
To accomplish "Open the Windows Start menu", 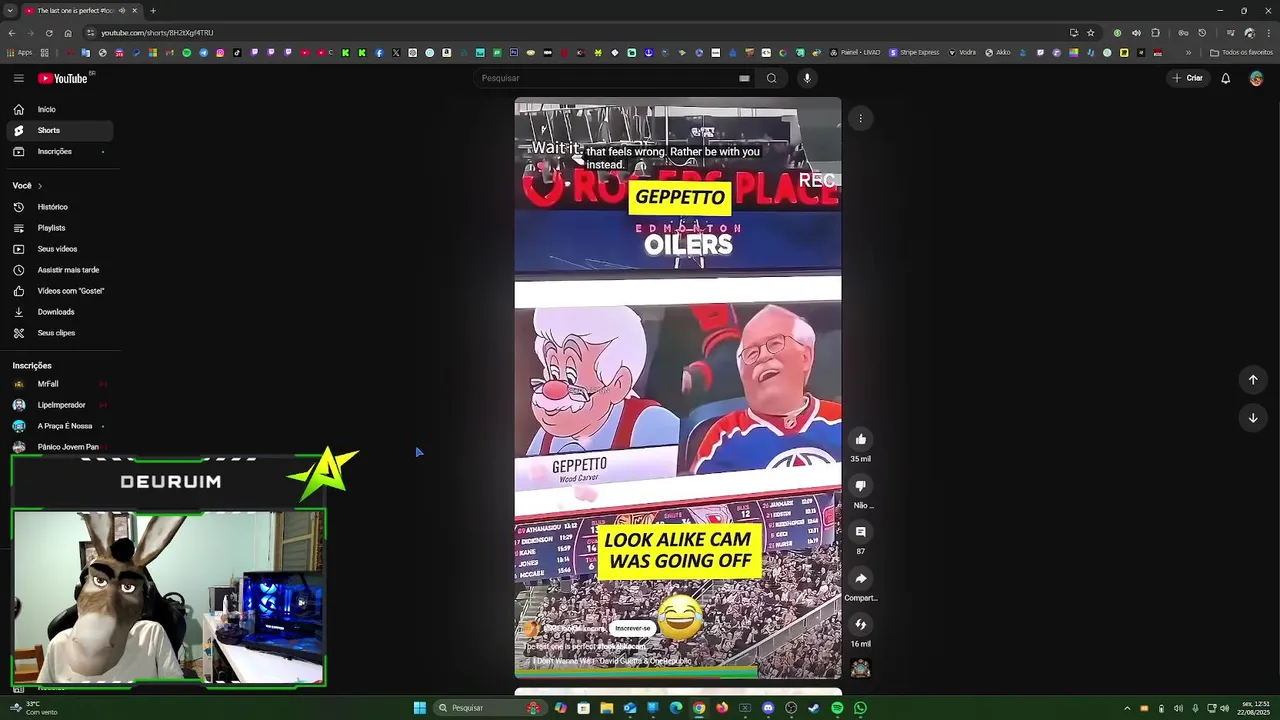I will 420,708.
